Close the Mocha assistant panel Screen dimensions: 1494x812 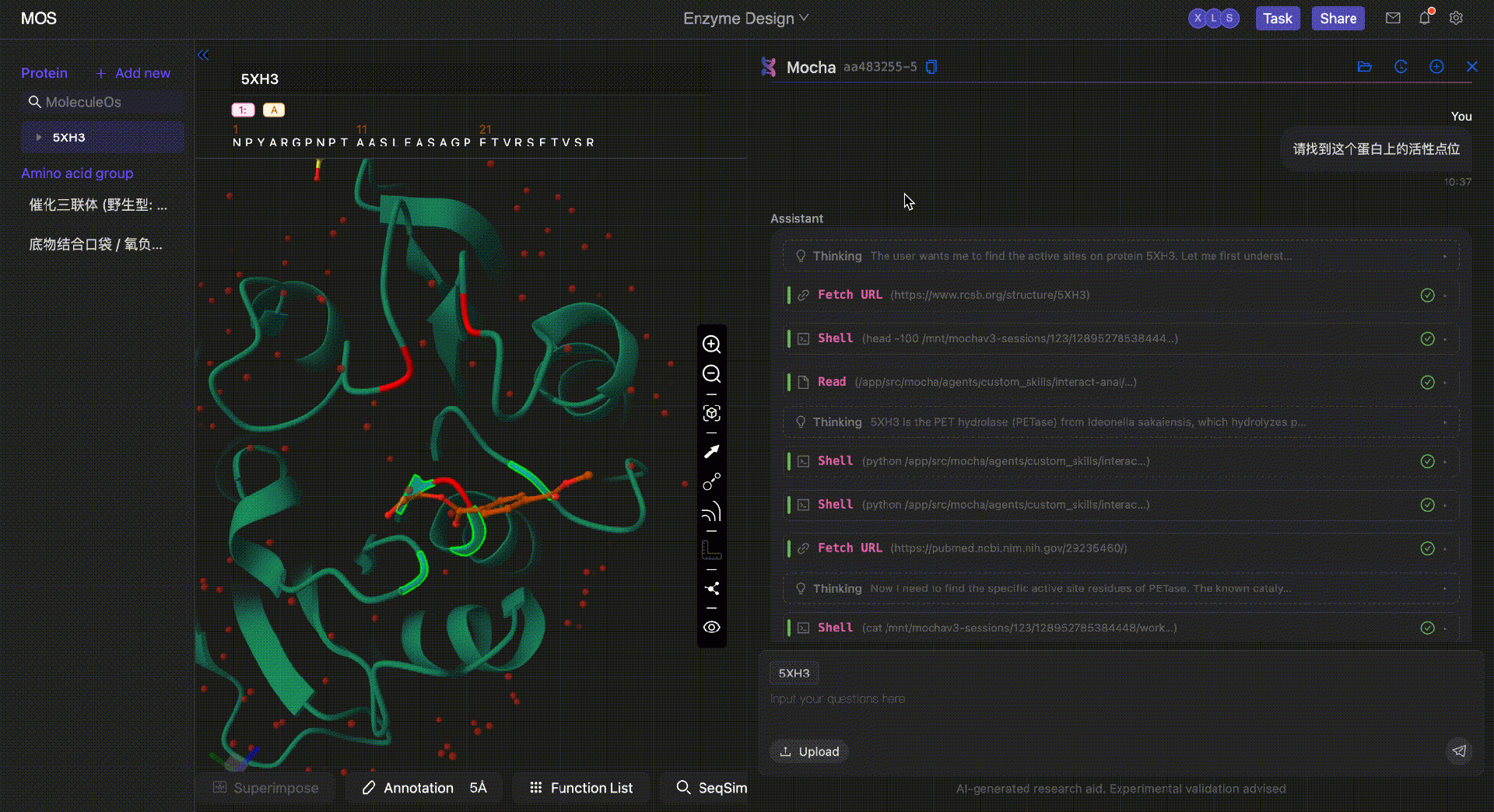1472,67
